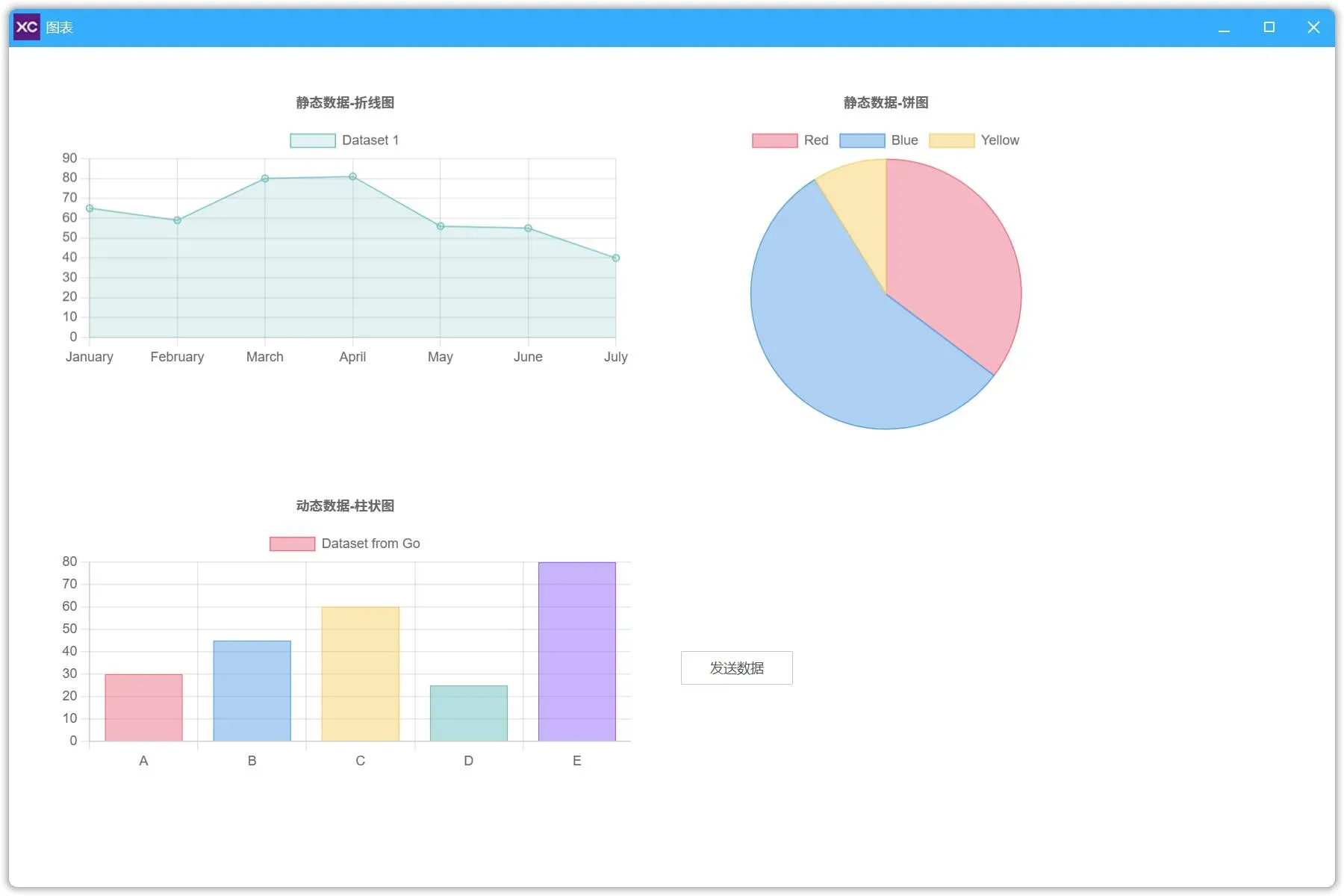
Task: Maximize the 图表 window
Action: tap(1269, 27)
